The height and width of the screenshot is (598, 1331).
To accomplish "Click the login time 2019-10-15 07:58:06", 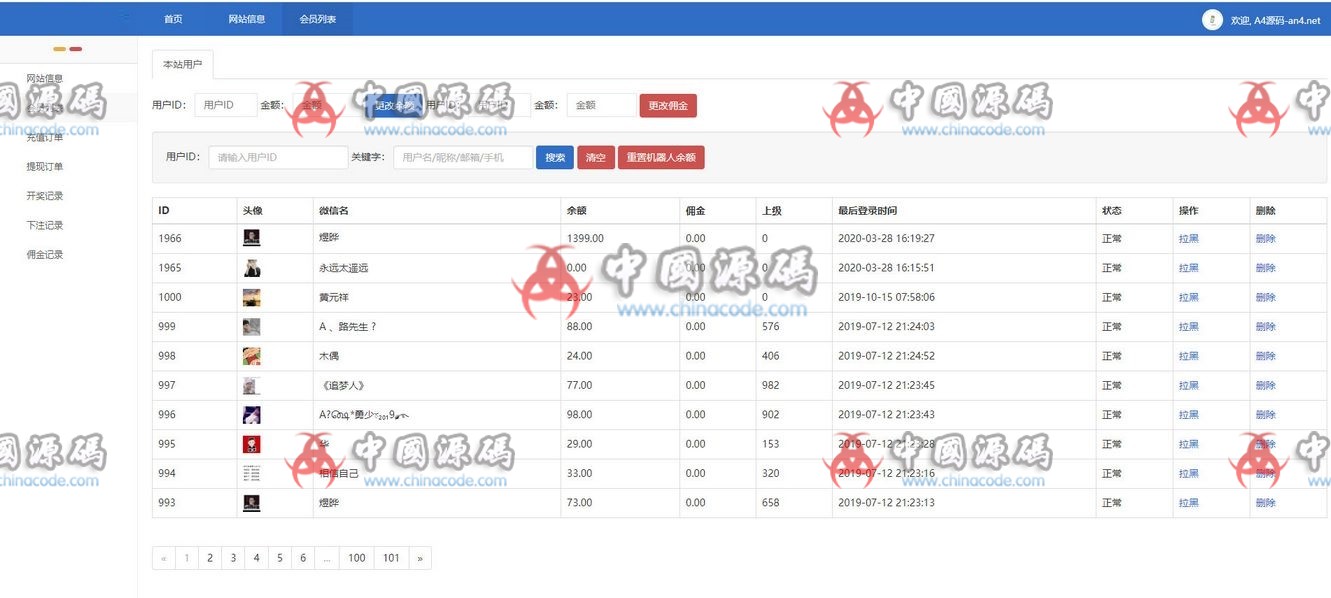I will 886,297.
